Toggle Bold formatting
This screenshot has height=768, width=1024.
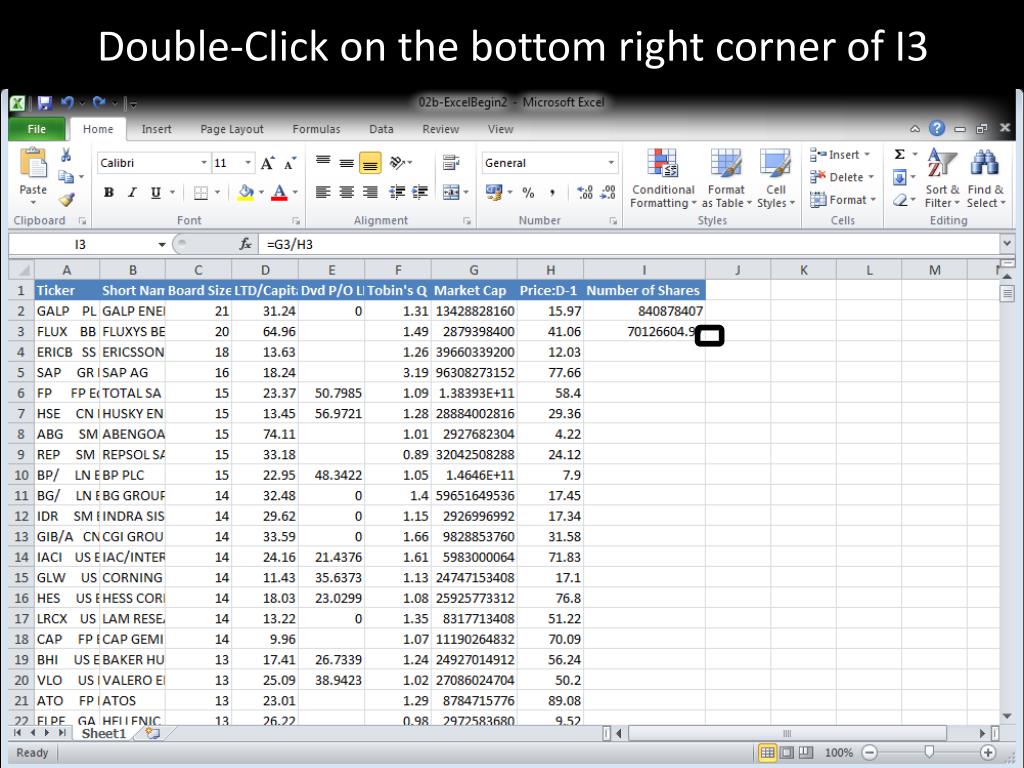pyautogui.click(x=108, y=193)
